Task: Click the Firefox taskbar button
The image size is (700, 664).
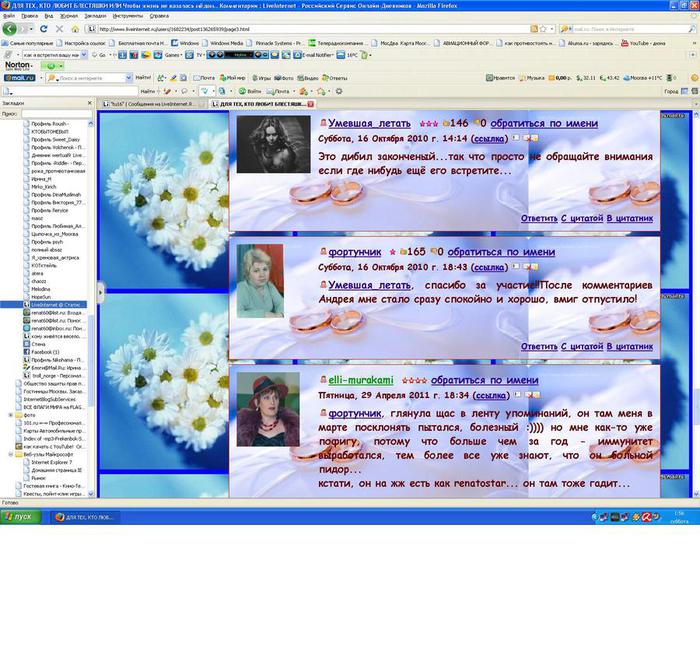Action: (x=85, y=517)
